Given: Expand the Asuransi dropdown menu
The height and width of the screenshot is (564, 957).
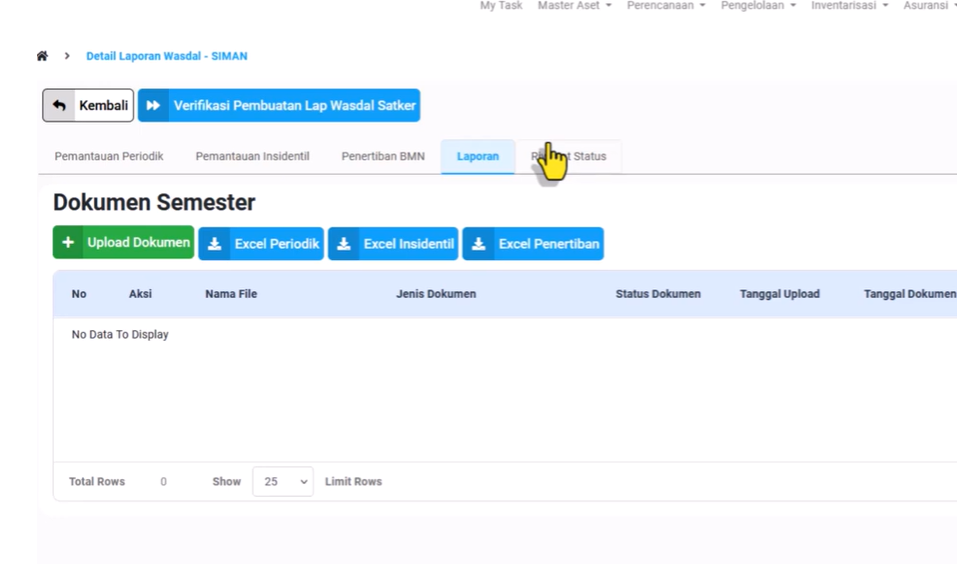Looking at the screenshot, I should tap(930, 5).
